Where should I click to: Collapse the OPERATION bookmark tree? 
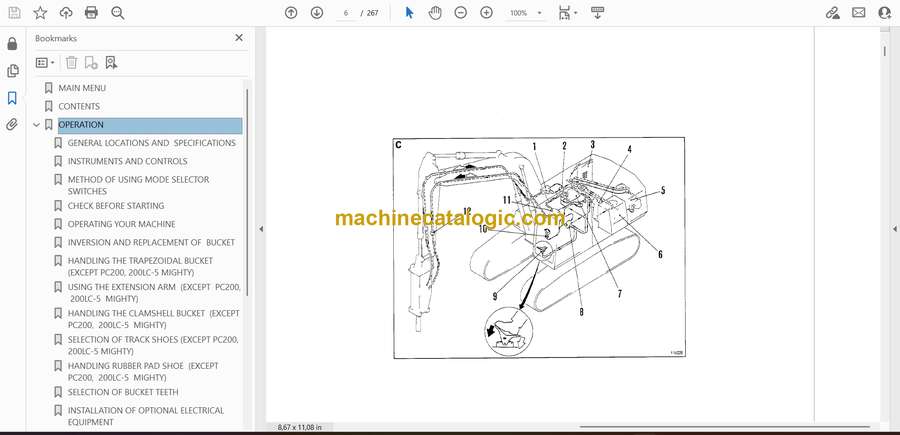[x=37, y=125]
